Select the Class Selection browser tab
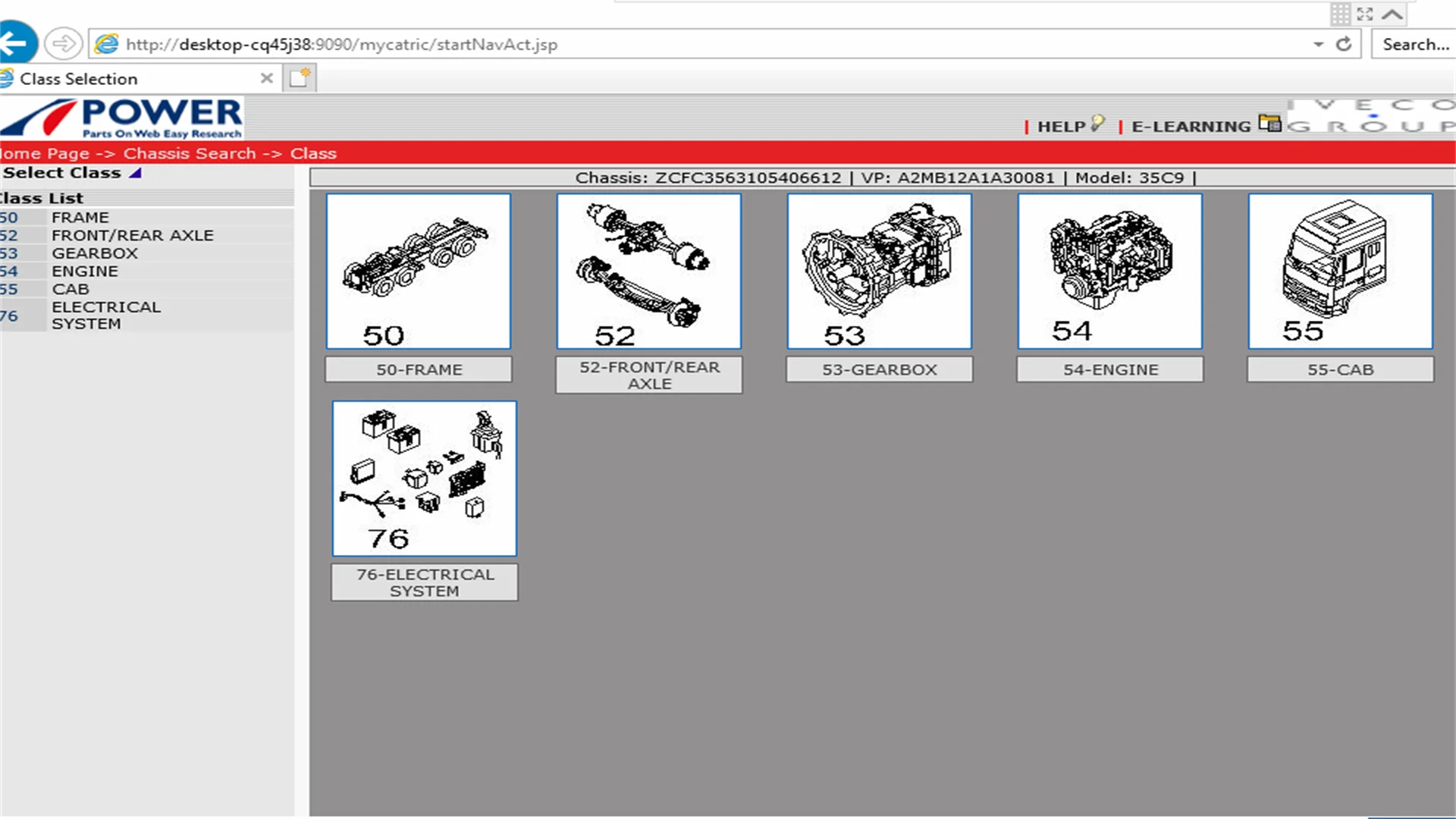 pyautogui.click(x=114, y=79)
